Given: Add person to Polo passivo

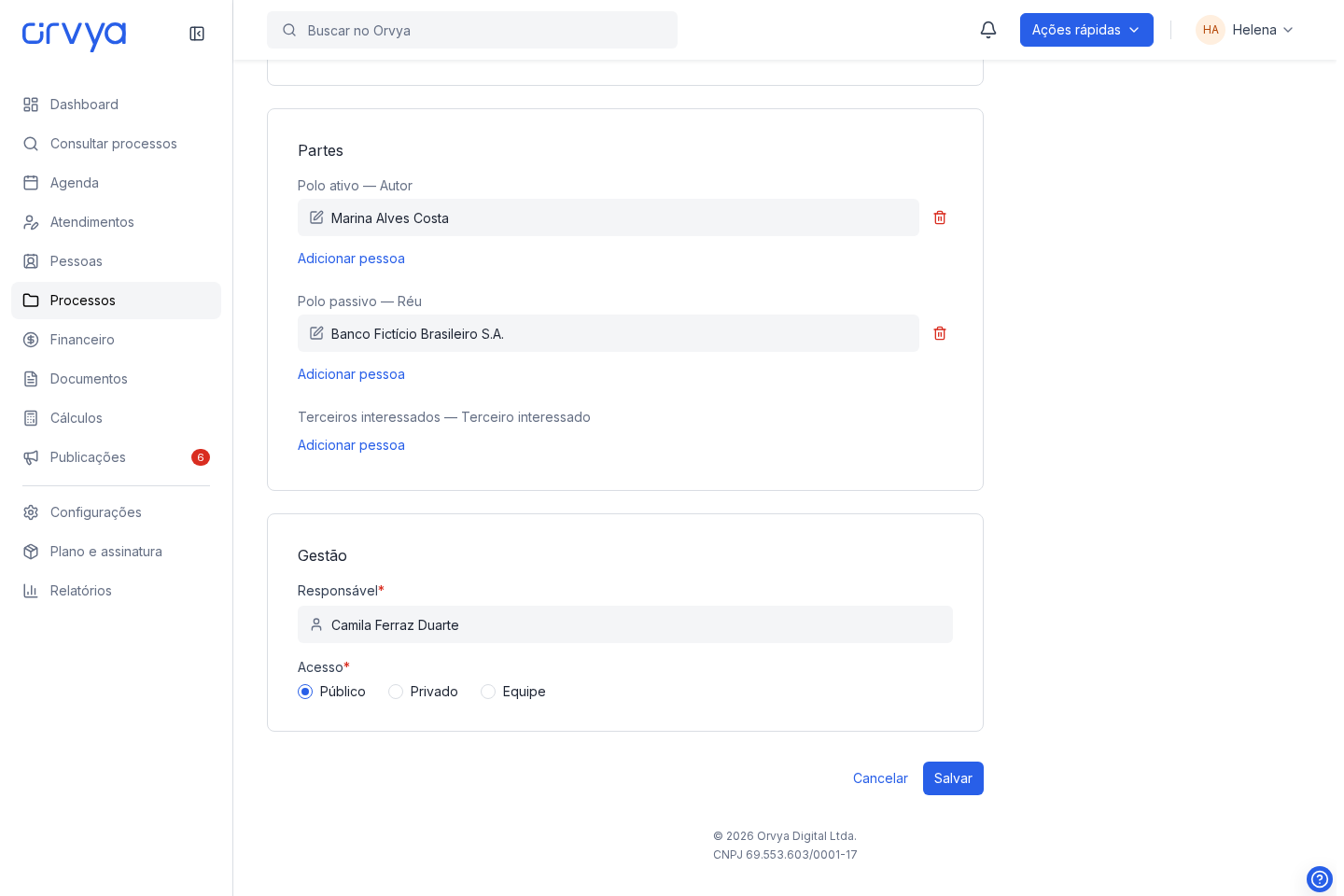Looking at the screenshot, I should point(351,374).
